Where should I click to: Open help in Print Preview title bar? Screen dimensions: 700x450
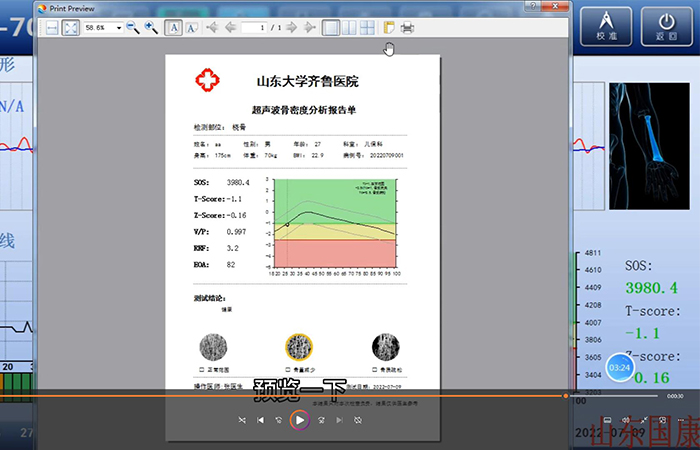pyautogui.click(x=533, y=6)
